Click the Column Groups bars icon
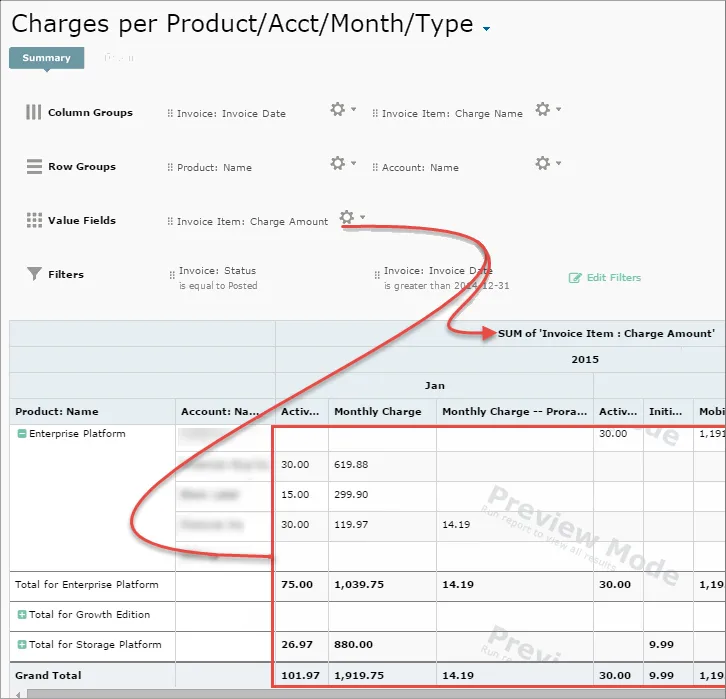 (33, 112)
